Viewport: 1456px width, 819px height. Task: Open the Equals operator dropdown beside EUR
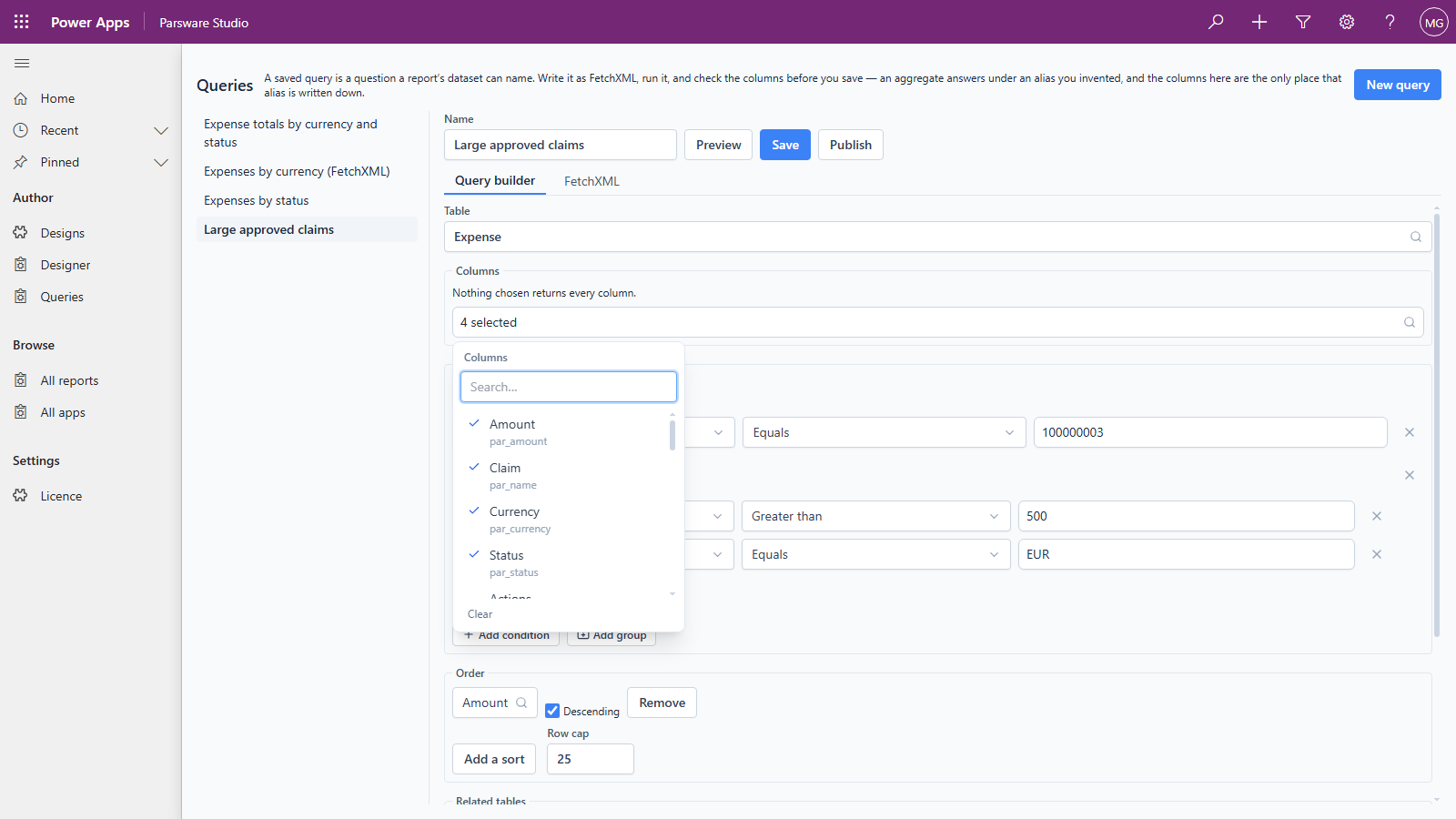875,554
